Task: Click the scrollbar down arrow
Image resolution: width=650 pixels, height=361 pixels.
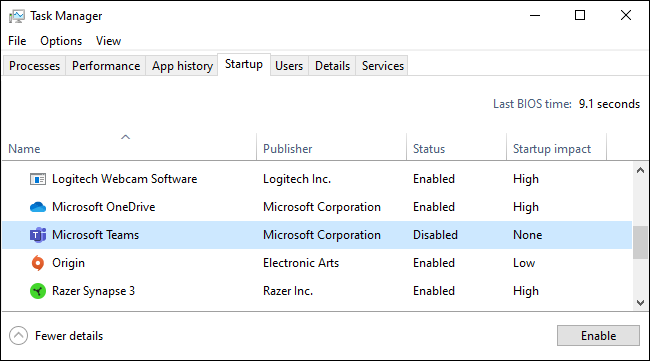Action: (640, 303)
